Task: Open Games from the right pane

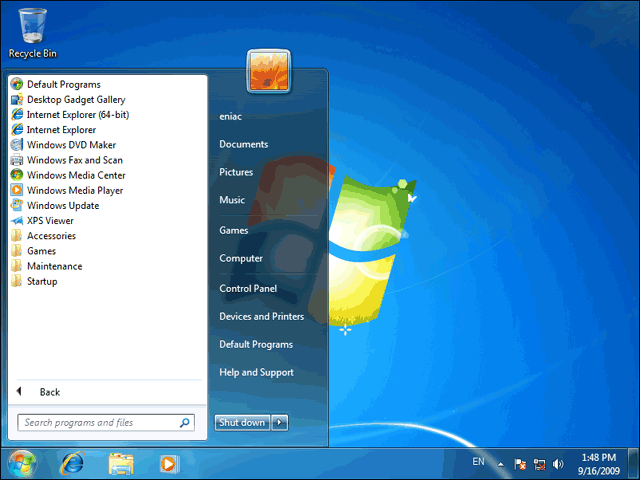Action: 233,230
